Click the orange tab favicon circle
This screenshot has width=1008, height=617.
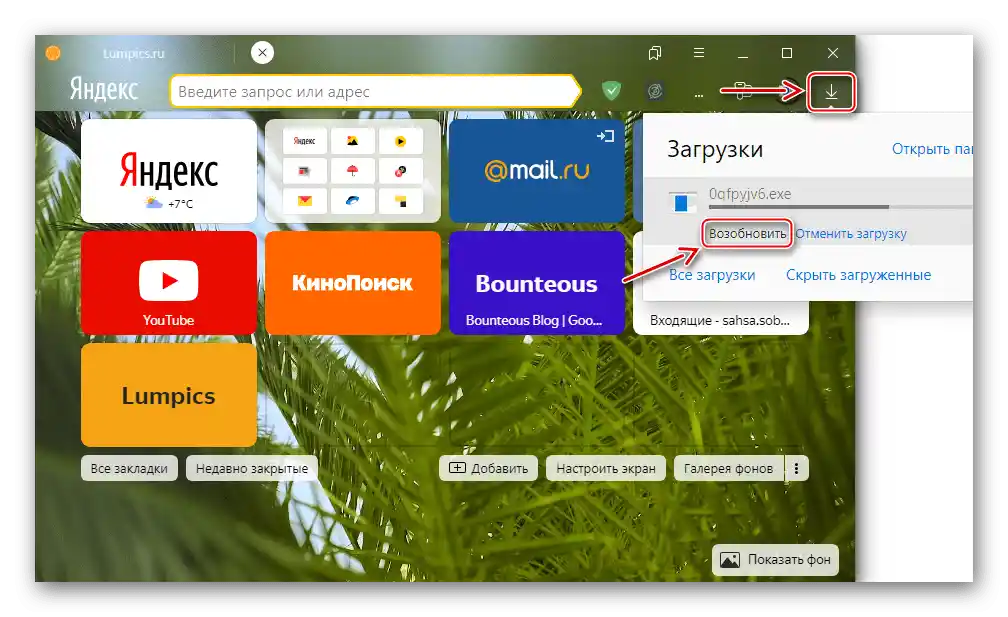(x=53, y=53)
